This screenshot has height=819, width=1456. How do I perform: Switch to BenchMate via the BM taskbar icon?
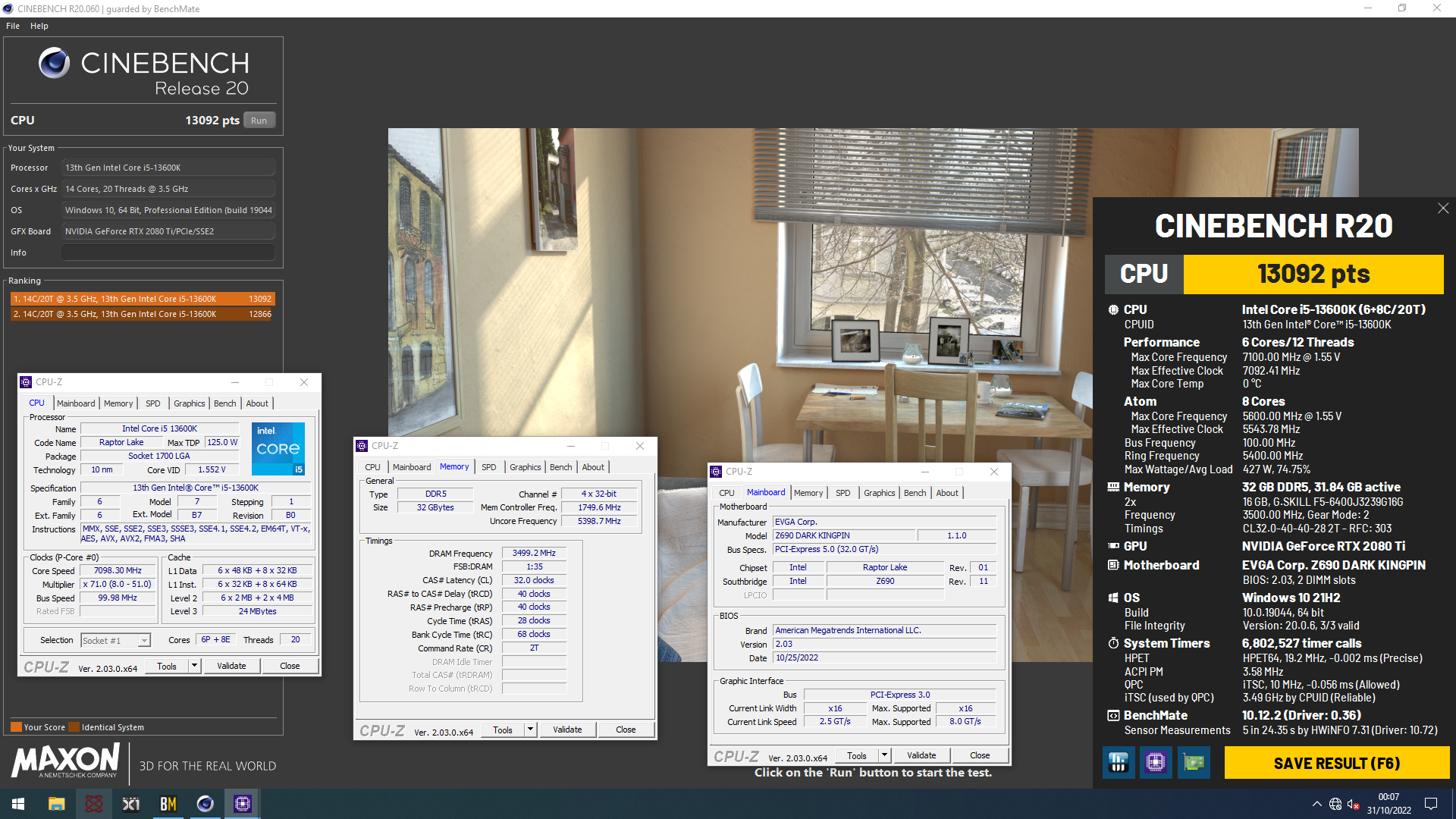coord(168,804)
